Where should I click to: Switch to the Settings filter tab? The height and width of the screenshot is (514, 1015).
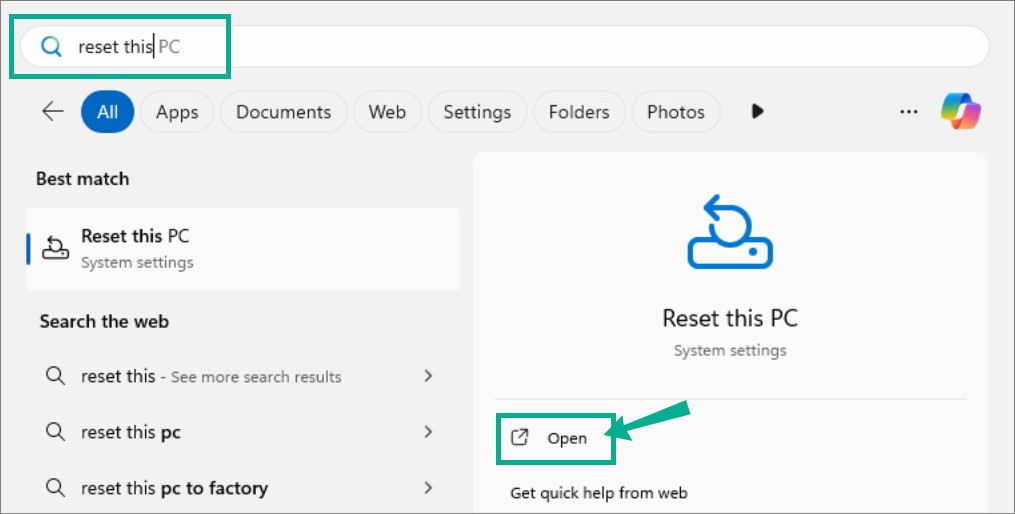(x=477, y=112)
